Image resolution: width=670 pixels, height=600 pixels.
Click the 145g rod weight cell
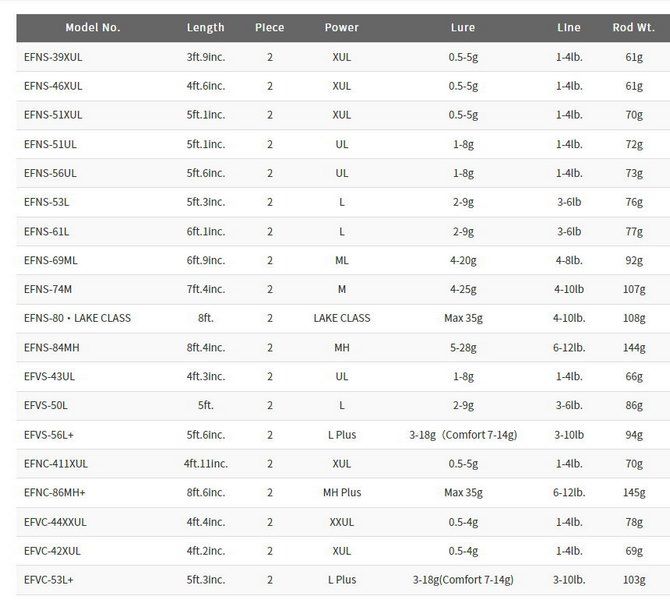634,493
